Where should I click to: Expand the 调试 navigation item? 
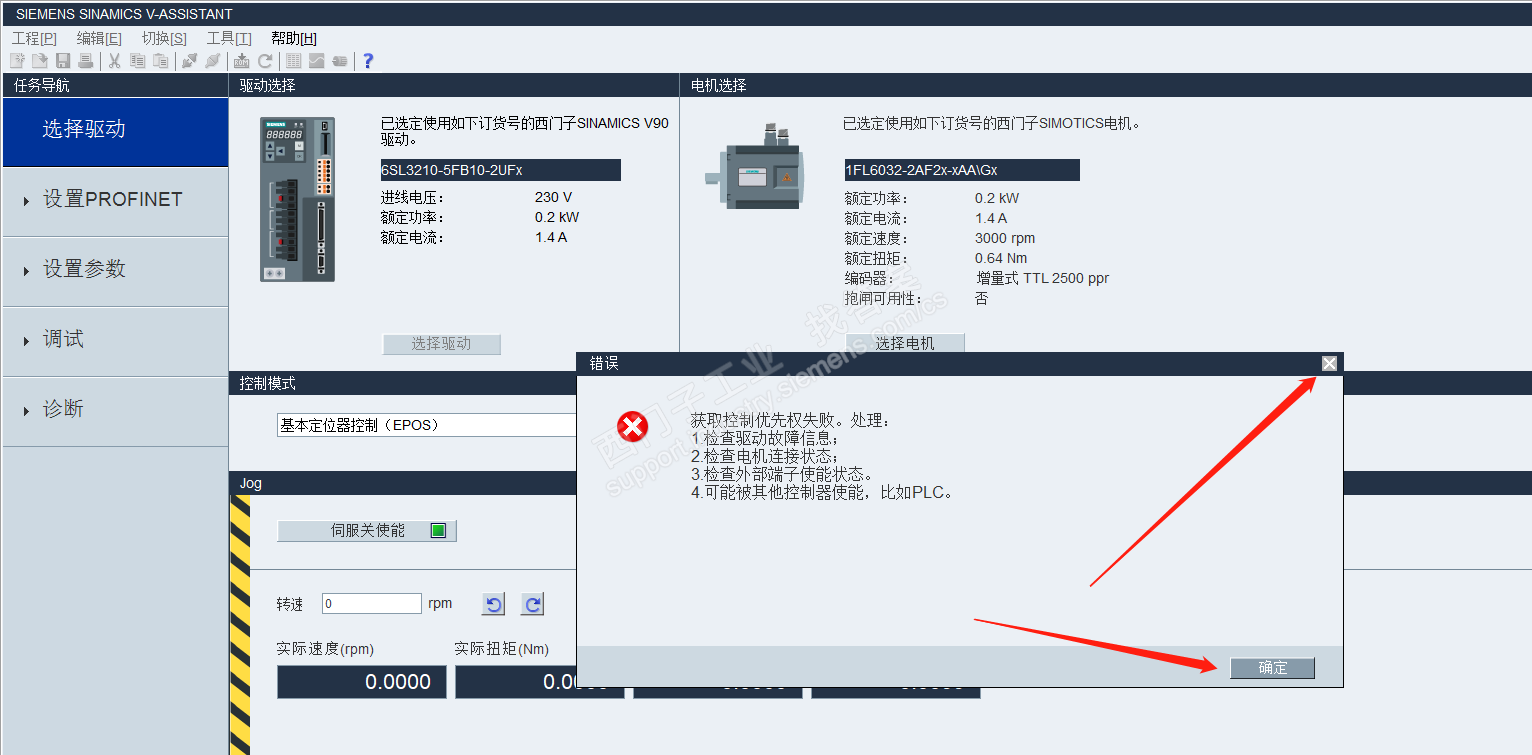point(115,341)
